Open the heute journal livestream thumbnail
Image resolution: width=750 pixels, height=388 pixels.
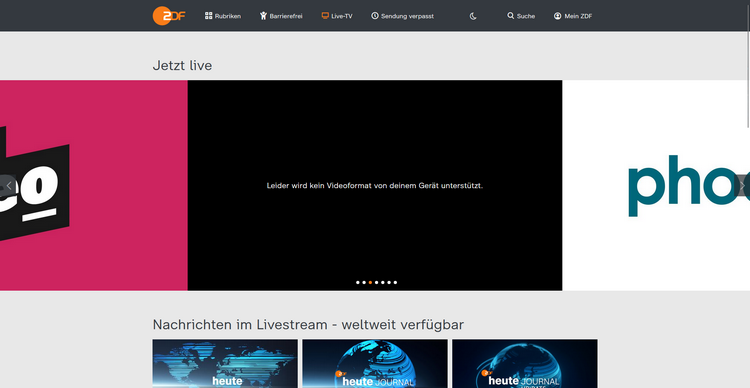(x=375, y=364)
